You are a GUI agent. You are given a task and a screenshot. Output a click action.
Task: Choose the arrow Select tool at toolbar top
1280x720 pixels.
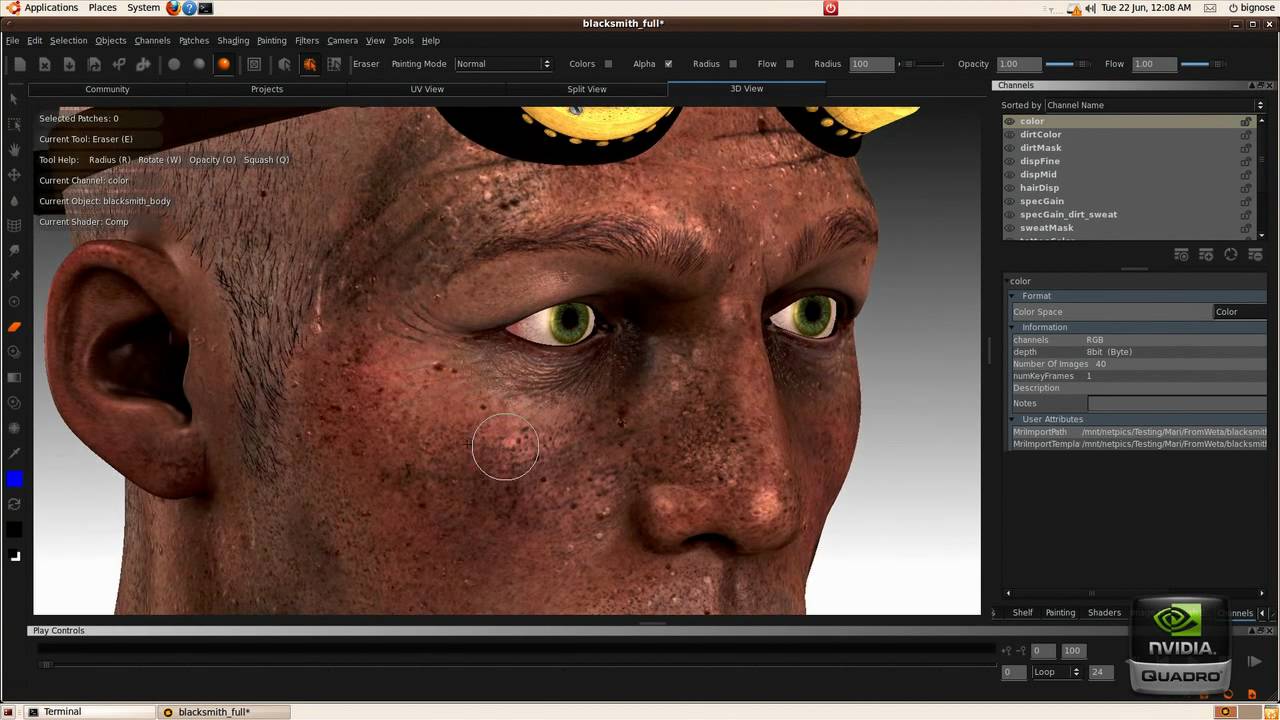pos(14,99)
